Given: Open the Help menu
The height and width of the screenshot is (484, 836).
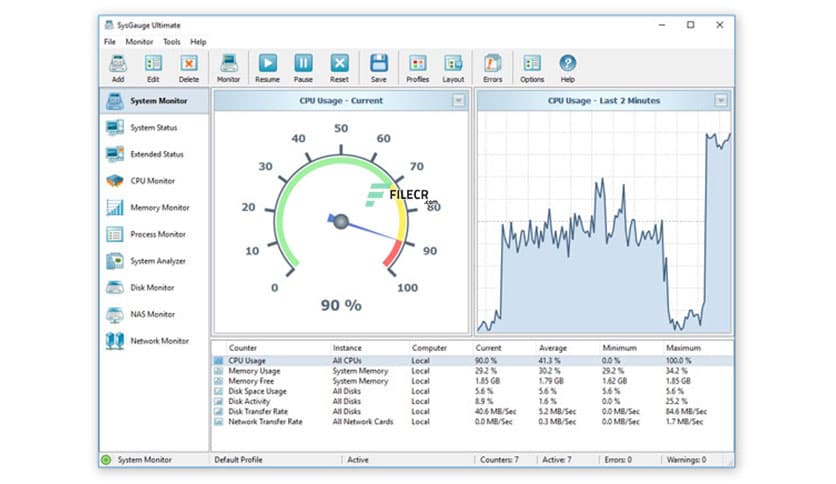Looking at the screenshot, I should [198, 42].
